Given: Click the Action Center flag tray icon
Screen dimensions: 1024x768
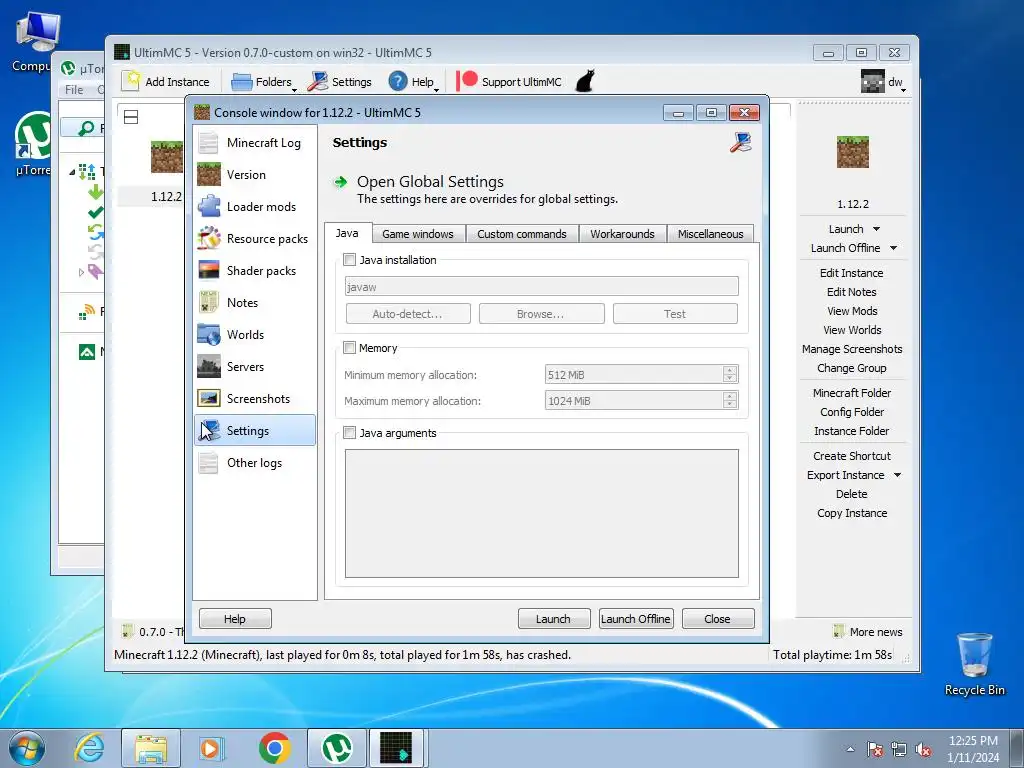Looking at the screenshot, I should coord(875,749).
